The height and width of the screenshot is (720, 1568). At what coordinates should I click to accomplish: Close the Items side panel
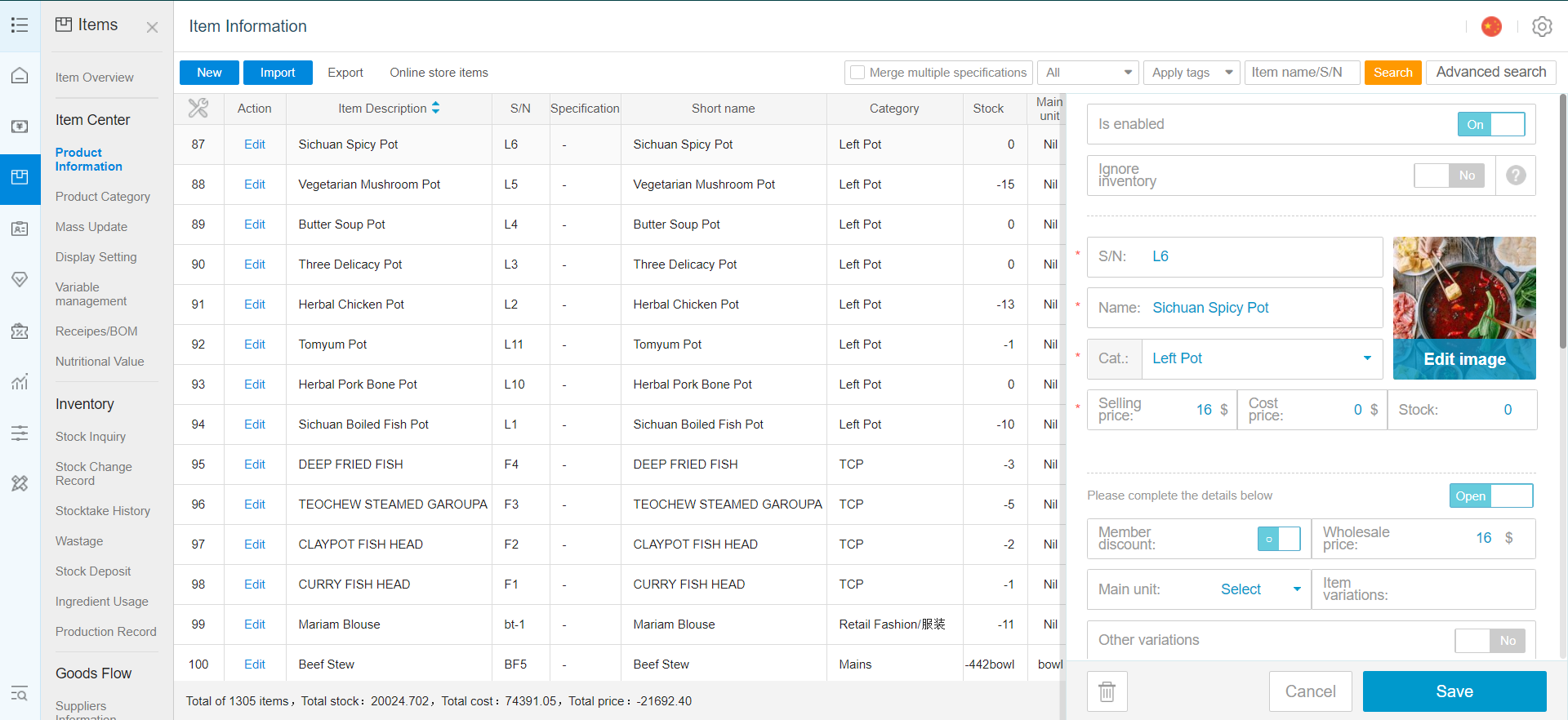(152, 27)
